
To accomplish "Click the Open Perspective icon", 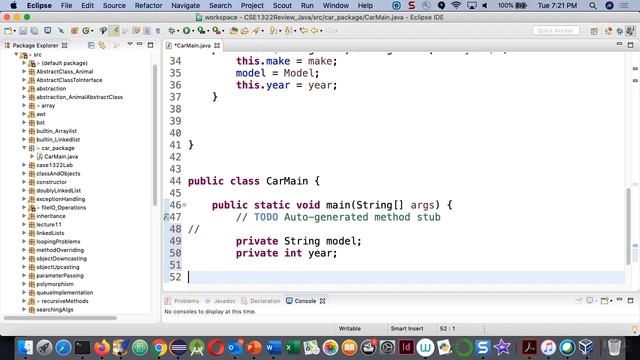I will pos(594,31).
